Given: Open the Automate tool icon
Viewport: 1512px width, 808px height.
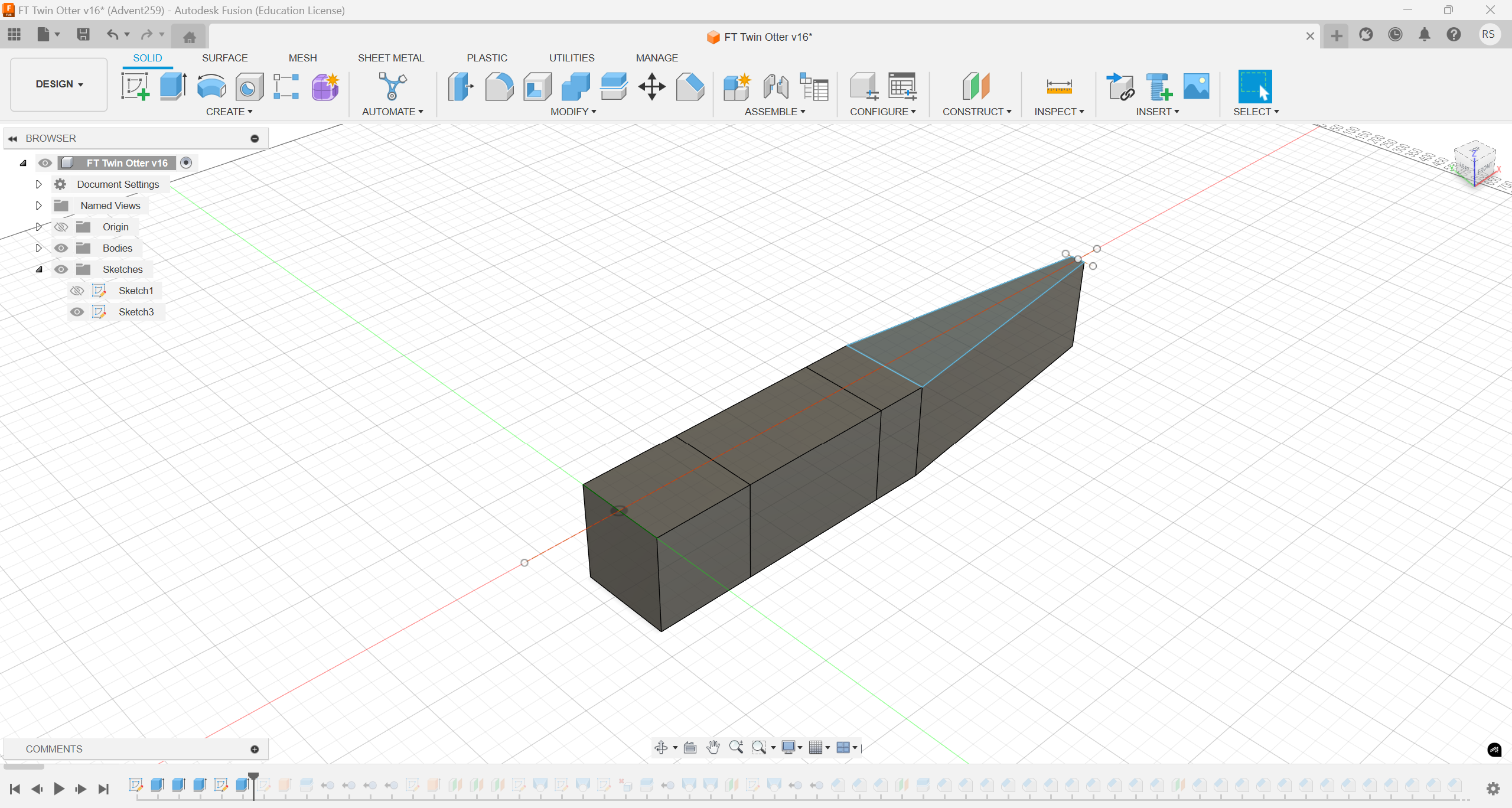Looking at the screenshot, I should pyautogui.click(x=392, y=87).
